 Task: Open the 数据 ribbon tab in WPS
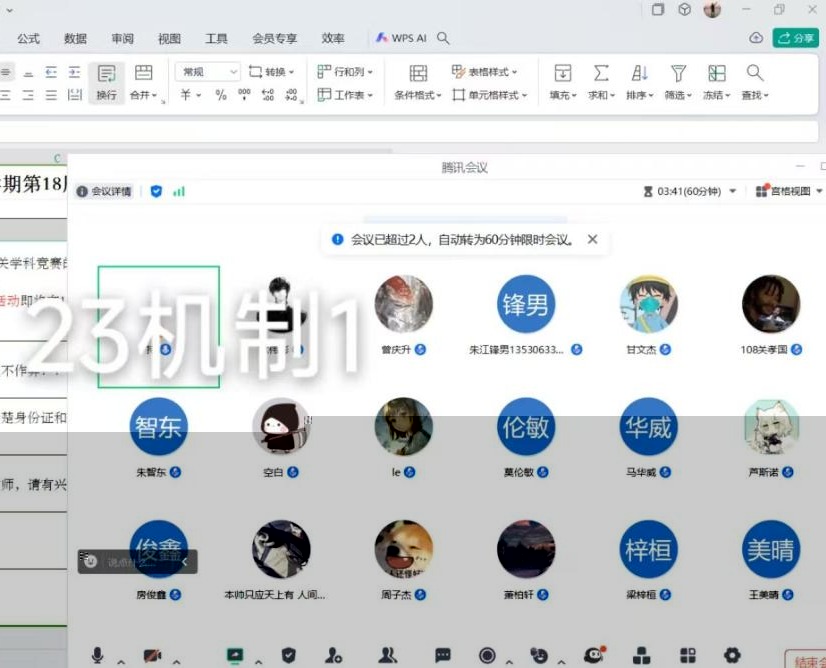pyautogui.click(x=75, y=38)
